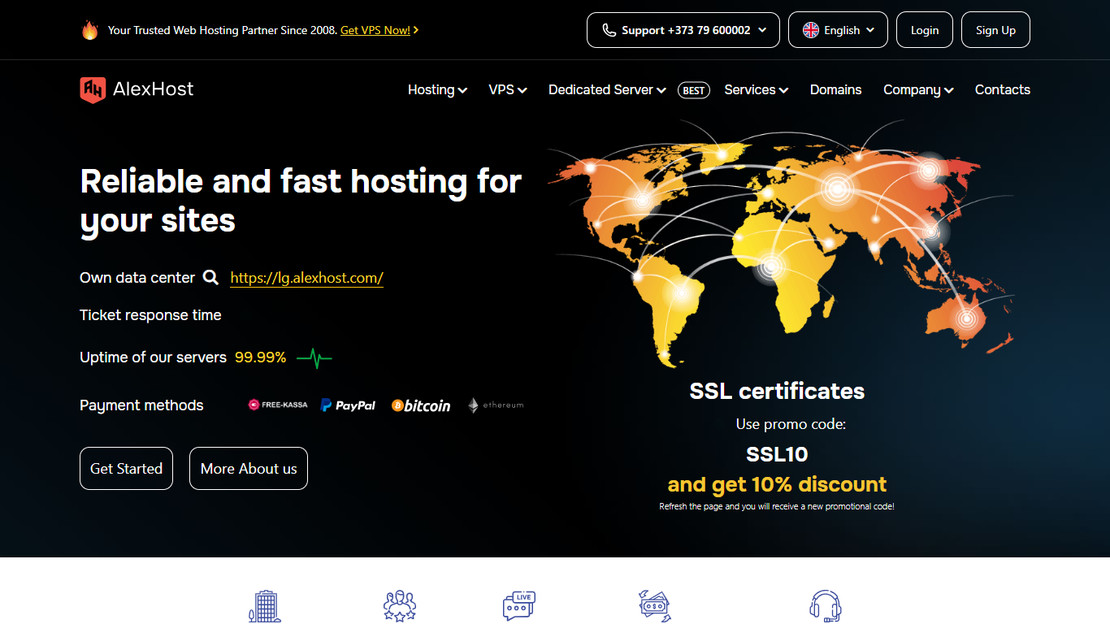Click the 99.99% uptime value
This screenshot has height=624, width=1110.
pos(261,357)
